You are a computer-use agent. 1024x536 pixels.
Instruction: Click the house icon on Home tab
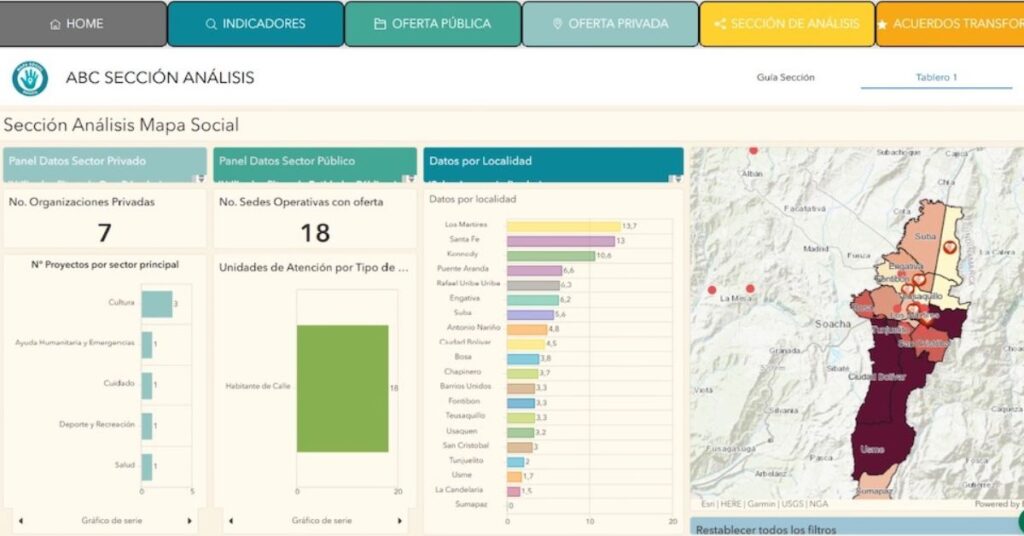55,24
